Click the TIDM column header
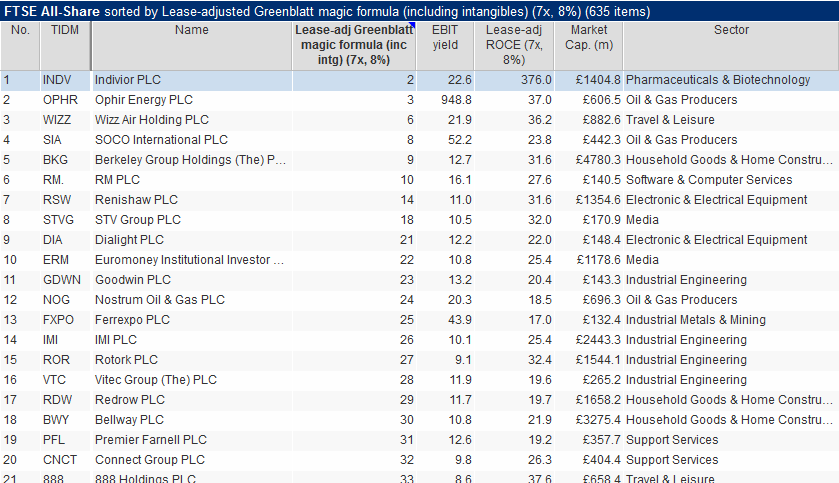The image size is (839, 483). (x=65, y=45)
